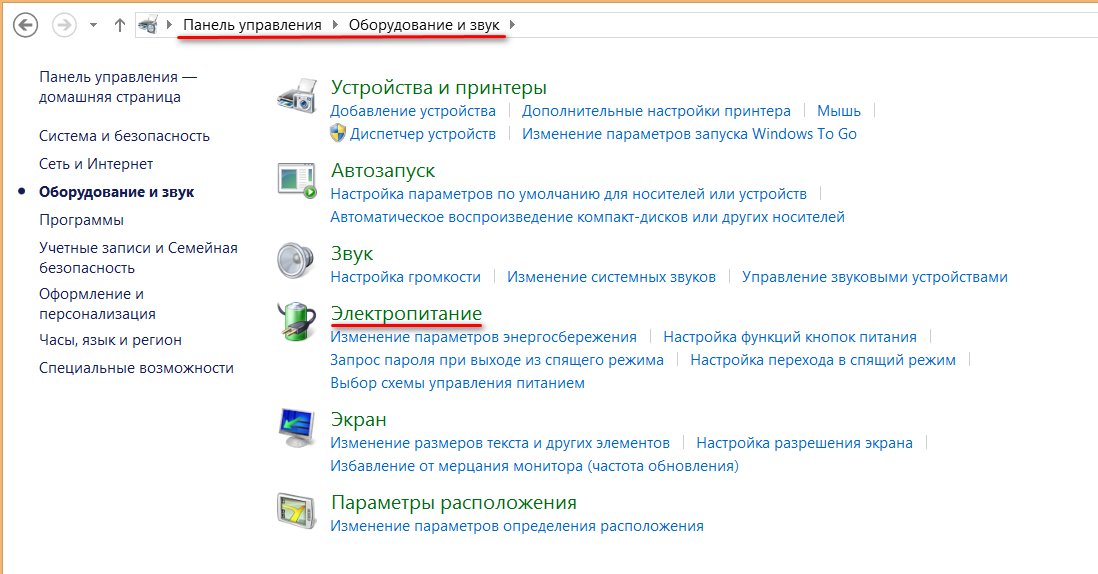Go to Сеть и Интернет in sidebar
The width and height of the screenshot is (1098, 574).
96,164
